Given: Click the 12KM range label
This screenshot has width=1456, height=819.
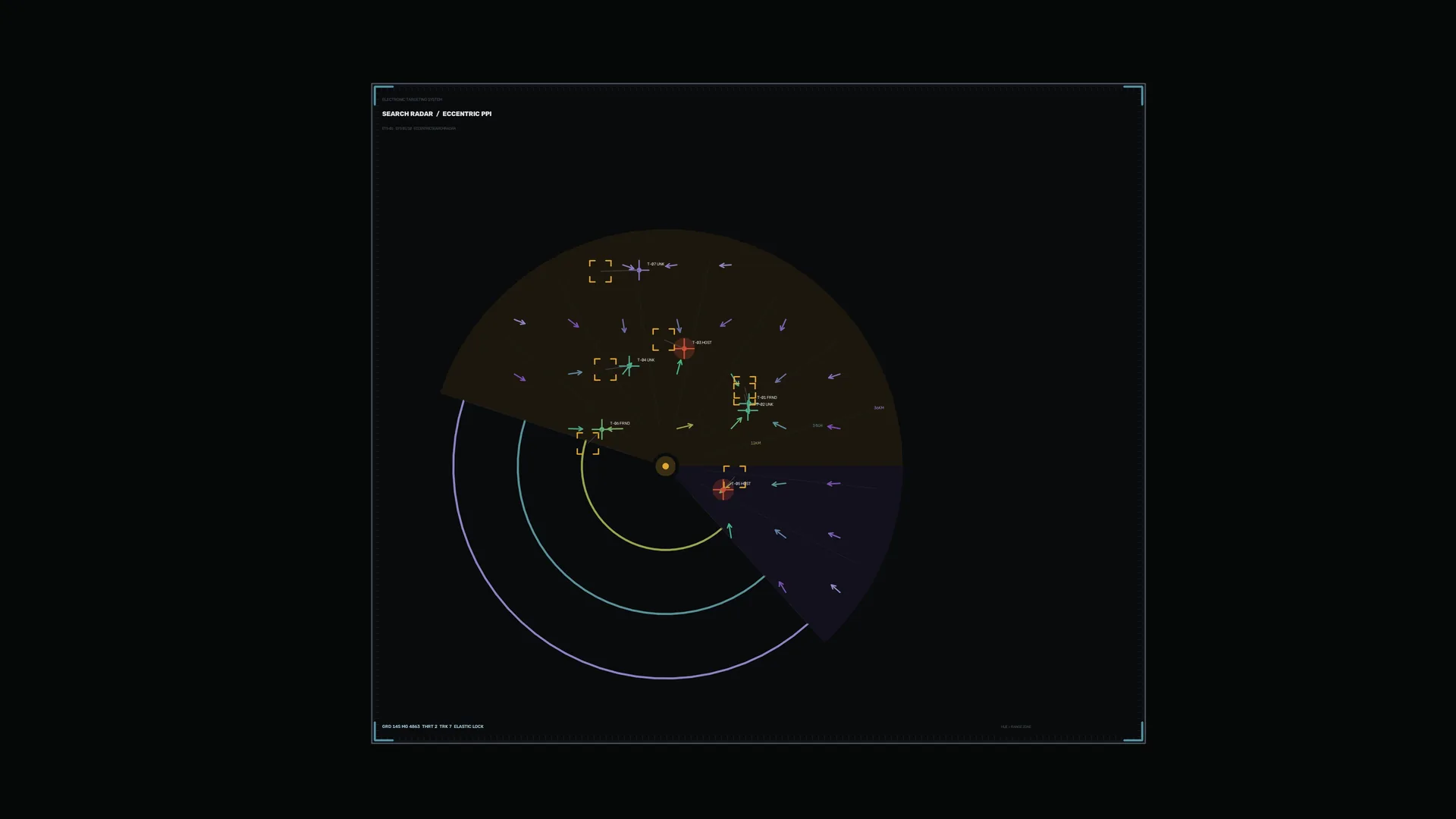Looking at the screenshot, I should tap(755, 443).
